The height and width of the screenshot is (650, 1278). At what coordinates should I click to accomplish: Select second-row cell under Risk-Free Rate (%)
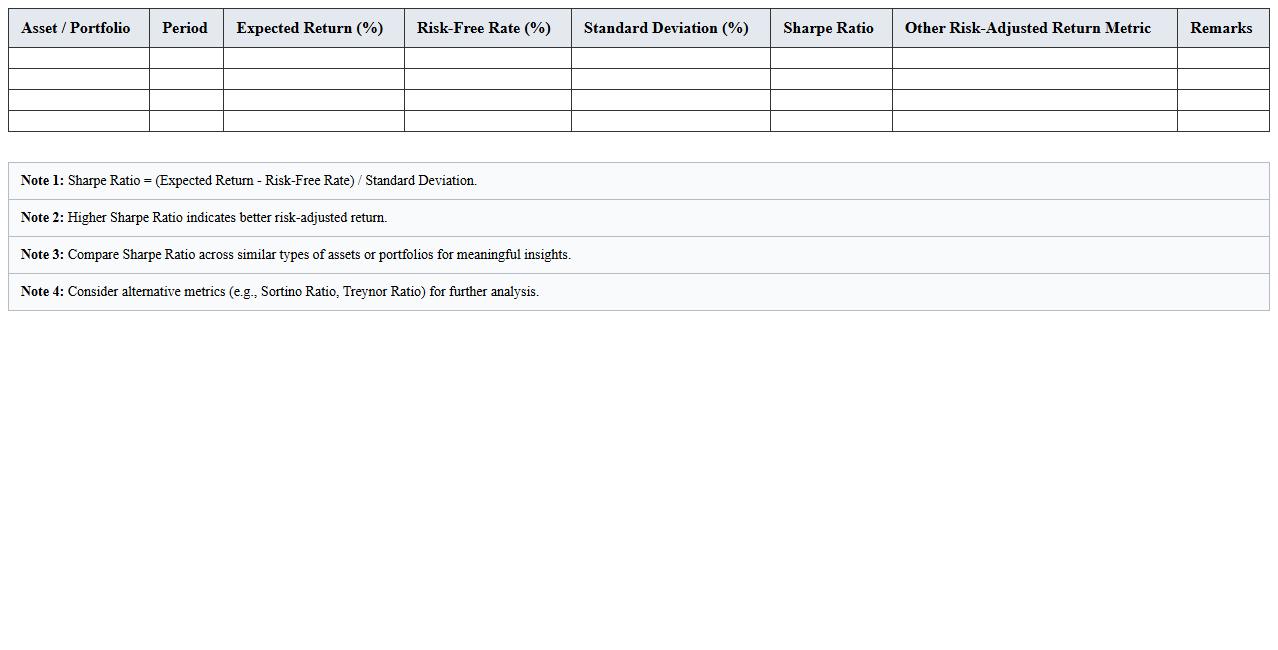coord(488,79)
